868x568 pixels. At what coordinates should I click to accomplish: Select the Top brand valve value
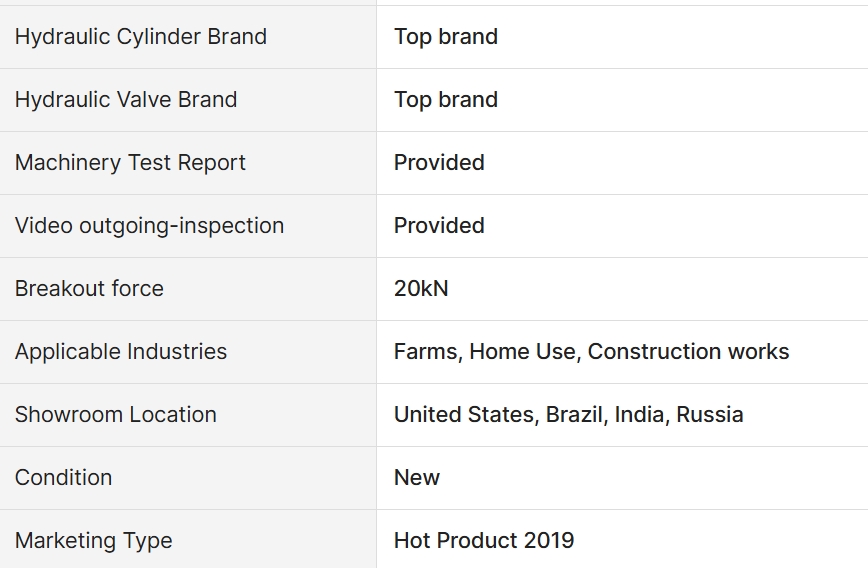(x=446, y=100)
